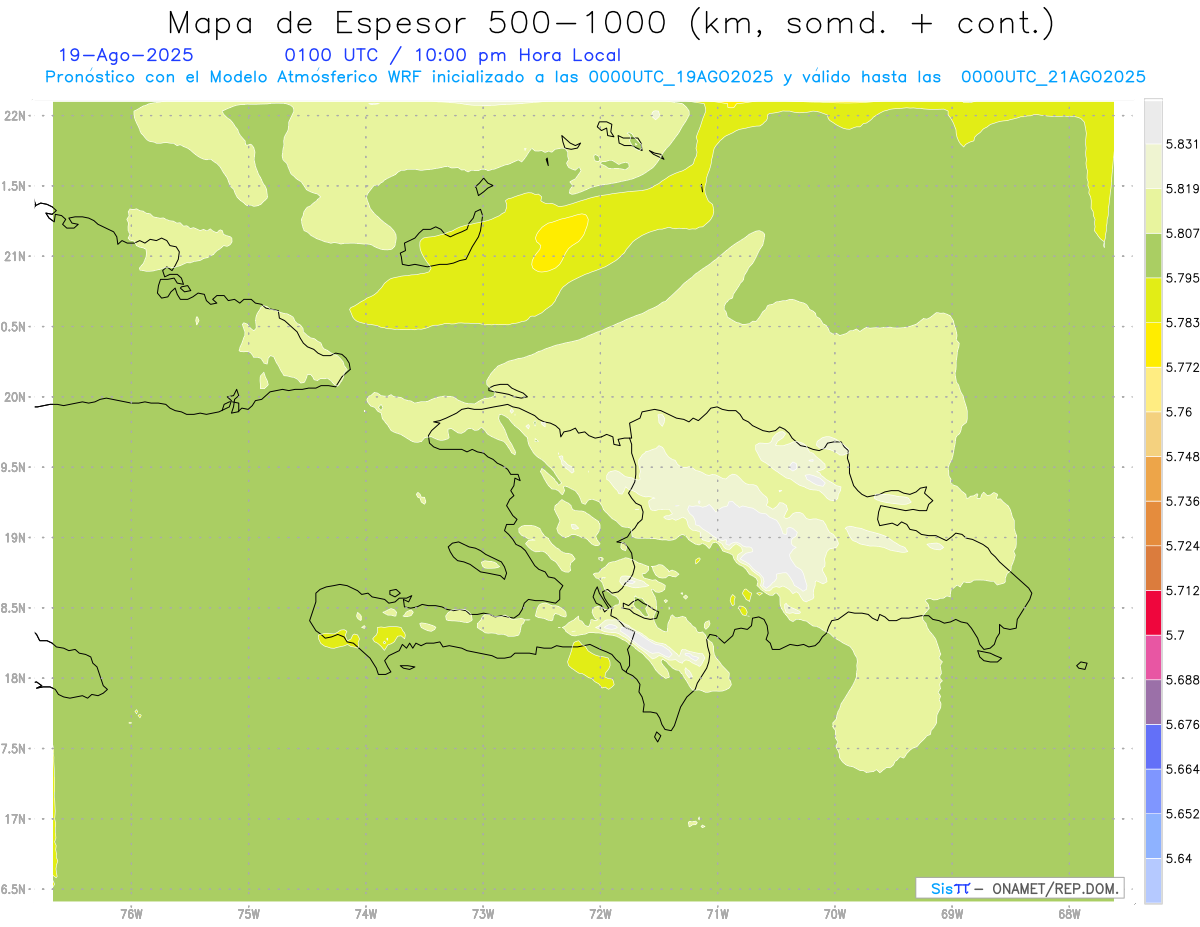The height and width of the screenshot is (927, 1200).
Task: Click the legend value '5.819'
Action: pyautogui.click(x=1182, y=189)
